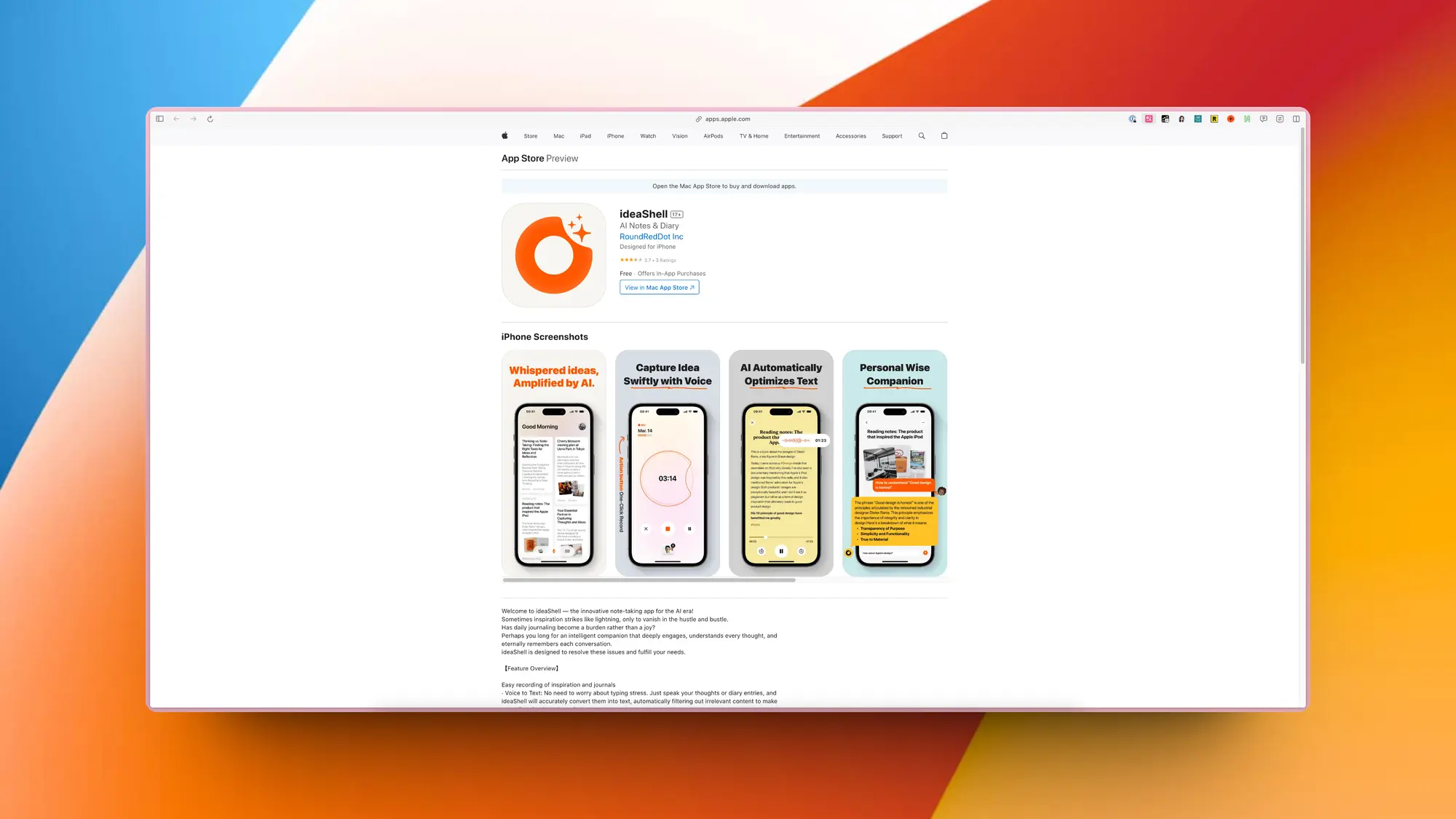Reload the page
1456x819 pixels.
[x=210, y=119]
